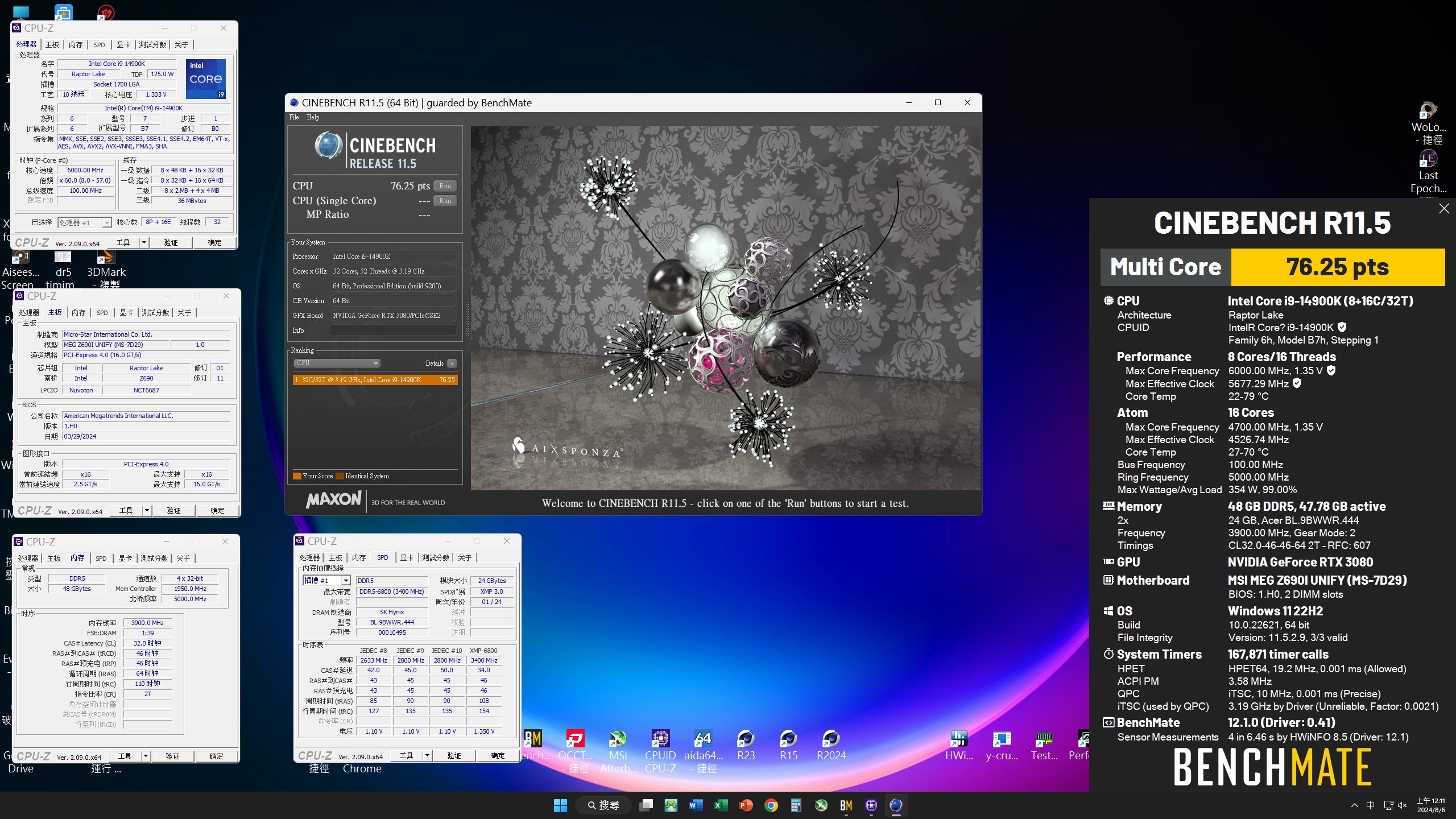Expand the 处理器 #1 selection dropdown in CPU-Z
Screen dimensions: 1456x819
coord(106,222)
